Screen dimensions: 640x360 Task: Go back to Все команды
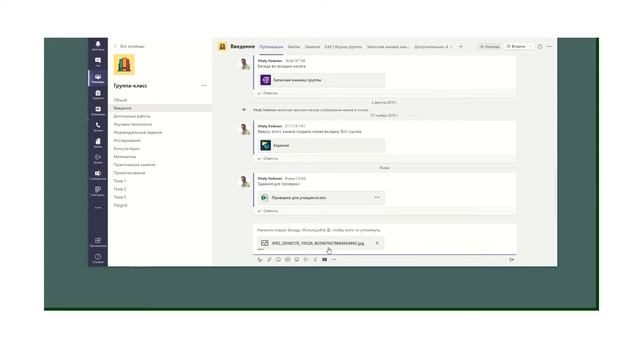pyautogui.click(x=130, y=46)
